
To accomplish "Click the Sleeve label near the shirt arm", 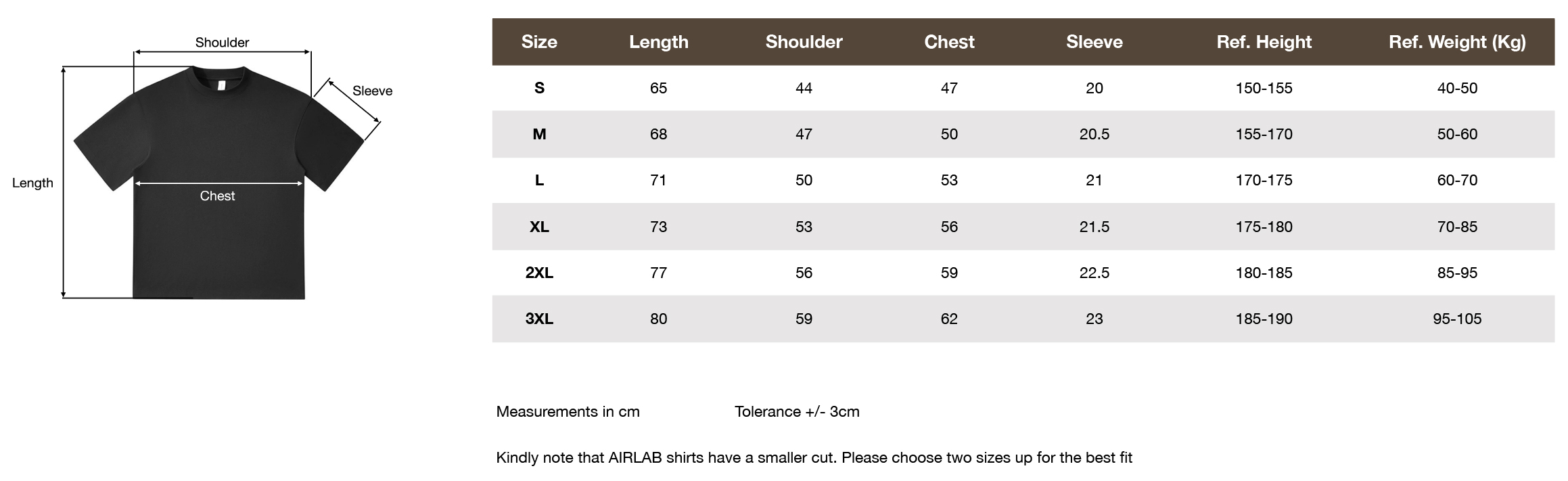I will (372, 91).
